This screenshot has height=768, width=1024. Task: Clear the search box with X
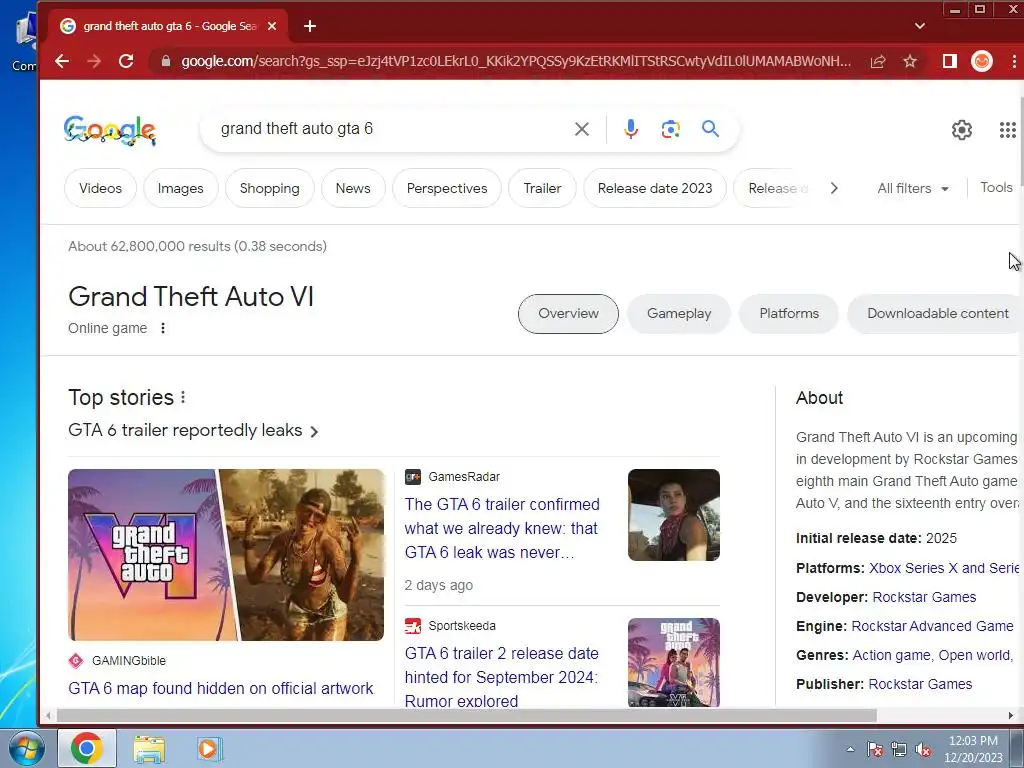pyautogui.click(x=581, y=129)
